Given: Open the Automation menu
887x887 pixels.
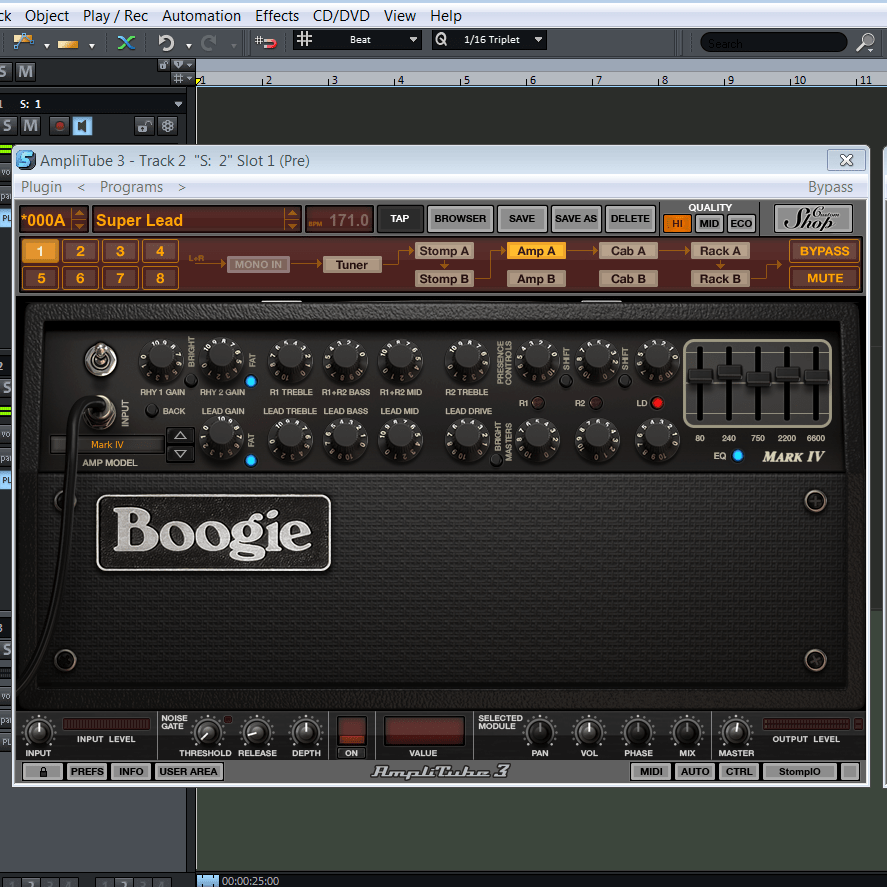Looking at the screenshot, I should click(x=201, y=15).
